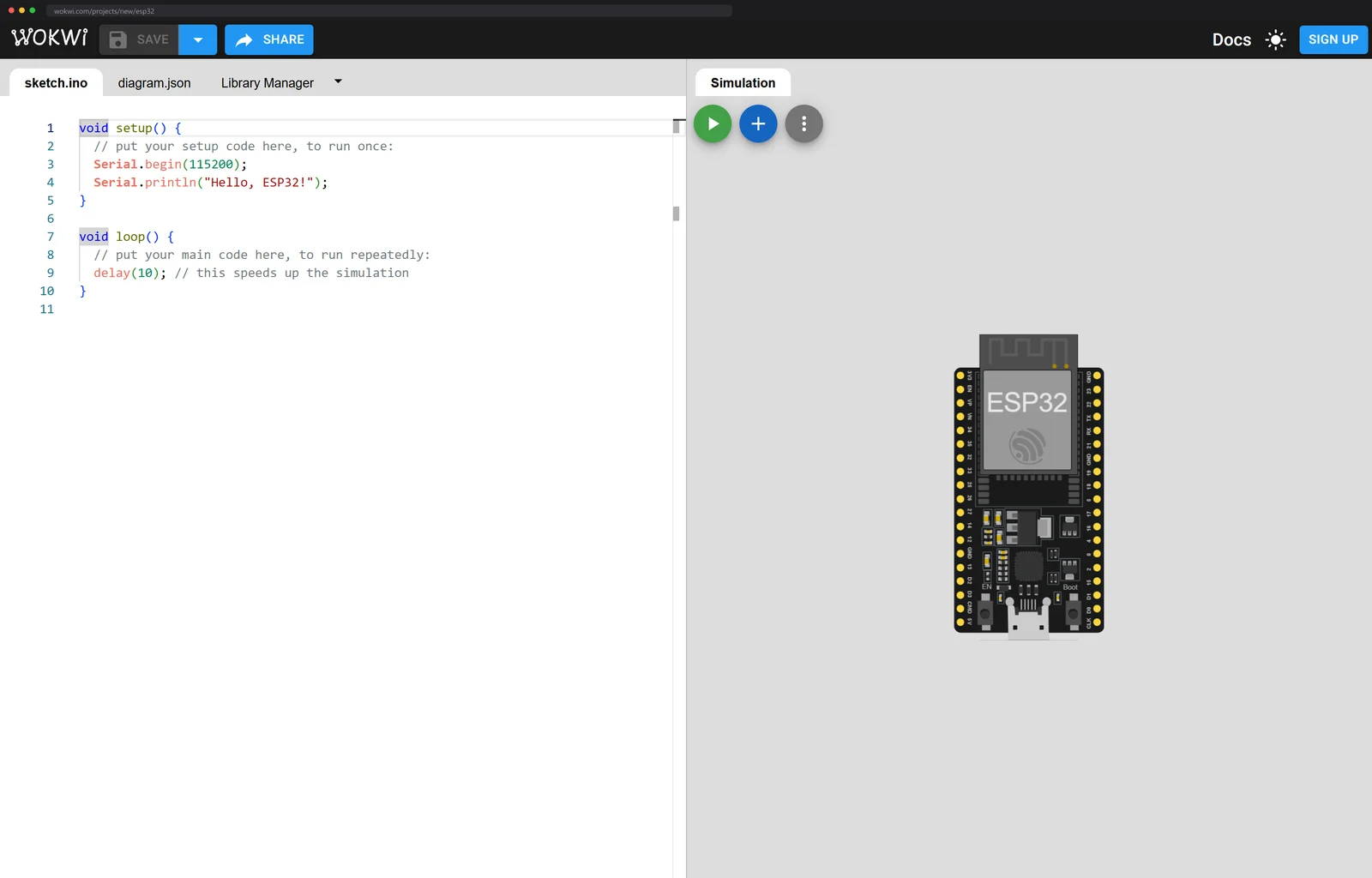Click the line number 1 in the editor gutter
1372x878 pixels.
[50, 128]
